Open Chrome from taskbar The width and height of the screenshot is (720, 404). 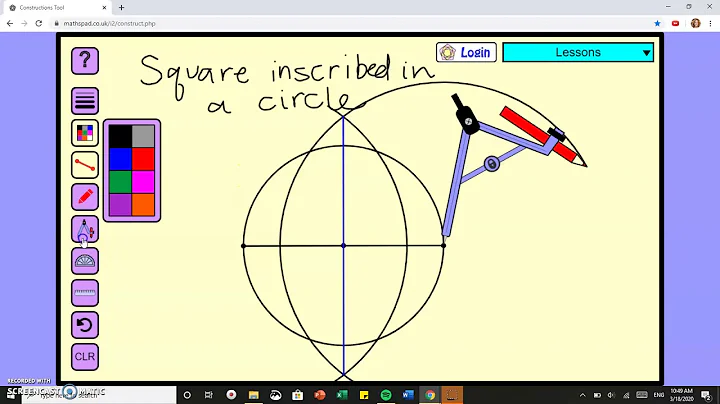pyautogui.click(x=430, y=395)
